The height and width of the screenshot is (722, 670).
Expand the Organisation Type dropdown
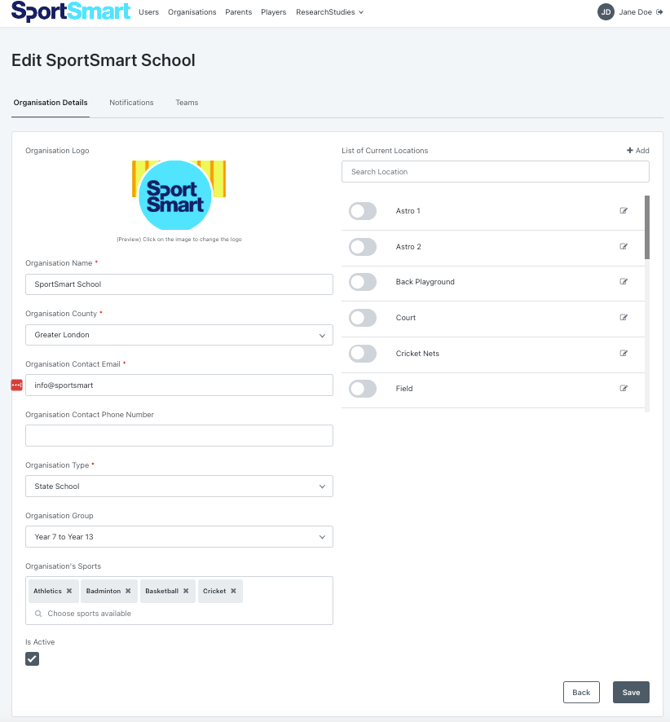click(179, 486)
